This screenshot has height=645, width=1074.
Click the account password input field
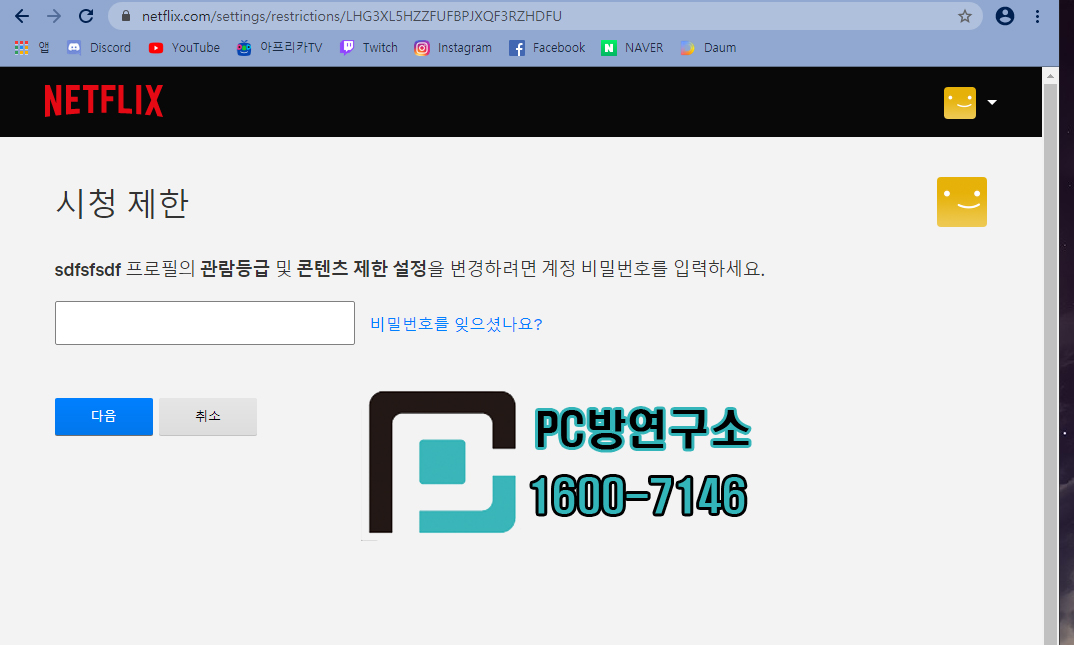[x=205, y=322]
